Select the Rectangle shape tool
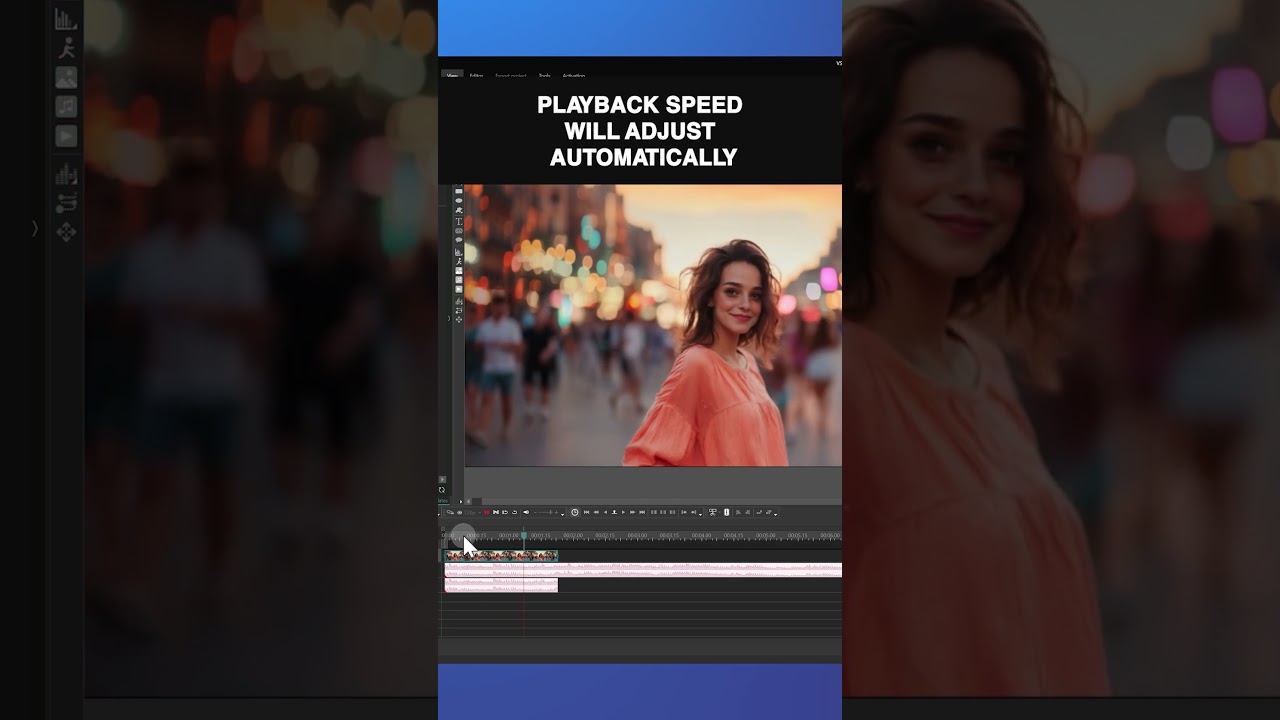Image resolution: width=1280 pixels, height=720 pixels. 459,191
